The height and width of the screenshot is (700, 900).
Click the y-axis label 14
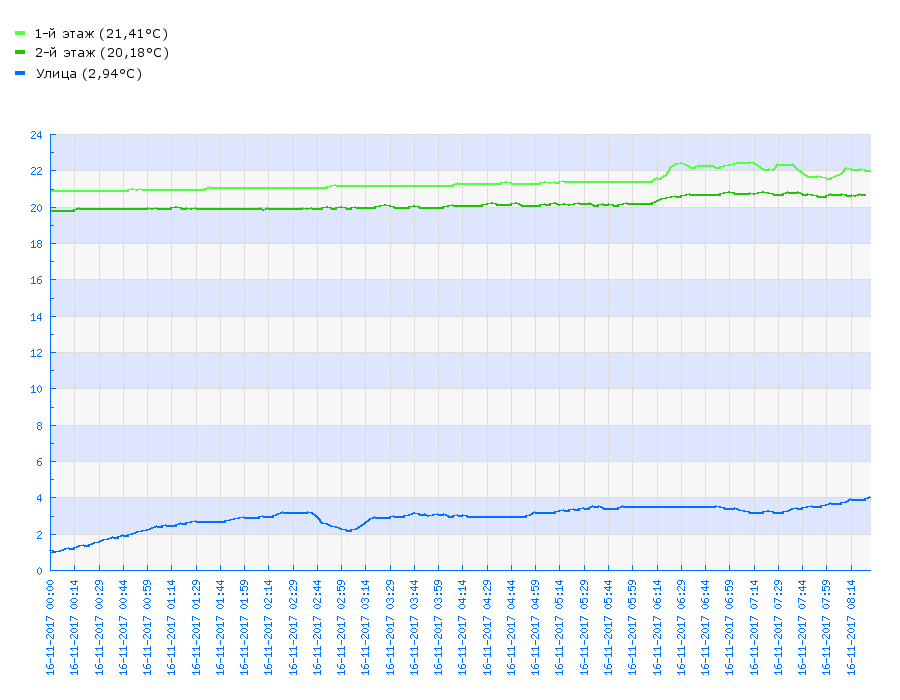pos(36,317)
